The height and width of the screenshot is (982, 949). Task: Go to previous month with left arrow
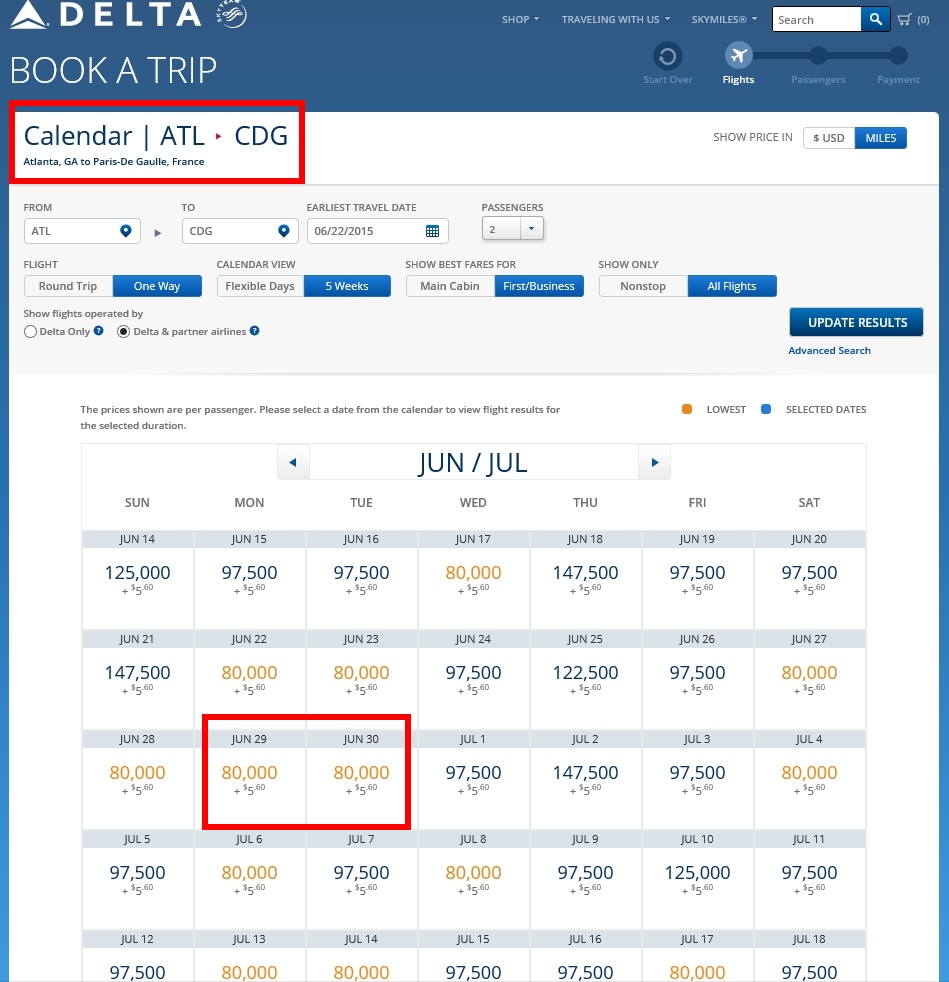[292, 463]
